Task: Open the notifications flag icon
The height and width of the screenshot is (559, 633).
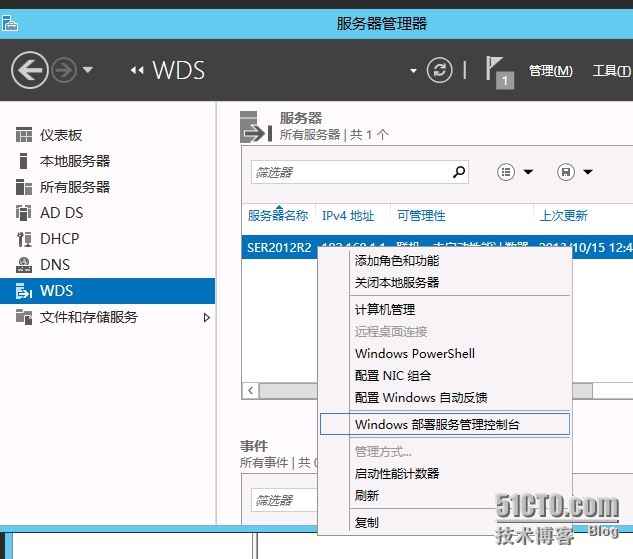Action: [x=499, y=72]
